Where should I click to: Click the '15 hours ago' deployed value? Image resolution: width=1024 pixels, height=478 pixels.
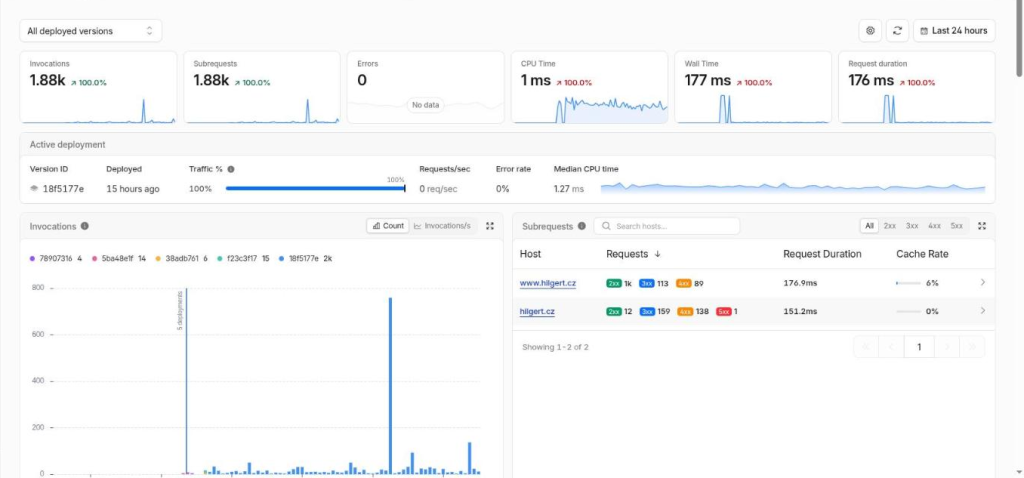[x=133, y=189]
